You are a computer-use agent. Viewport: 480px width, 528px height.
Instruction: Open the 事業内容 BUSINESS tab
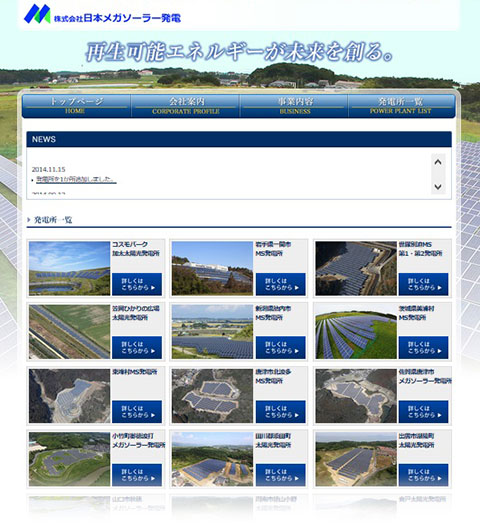click(x=294, y=106)
